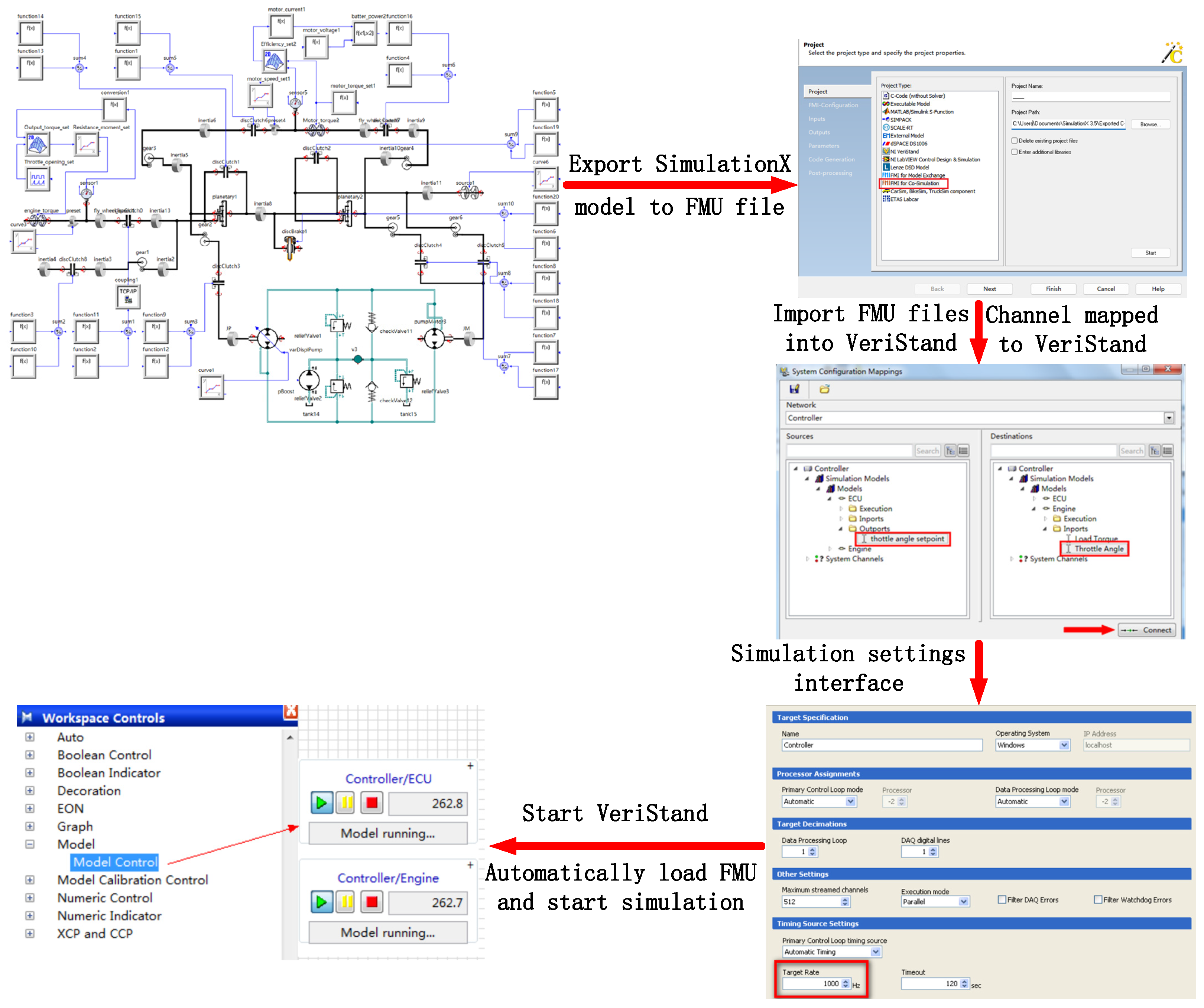Click the open folder icon in mappings toolbar
Image resolution: width=1204 pixels, height=1008 pixels.
[824, 389]
